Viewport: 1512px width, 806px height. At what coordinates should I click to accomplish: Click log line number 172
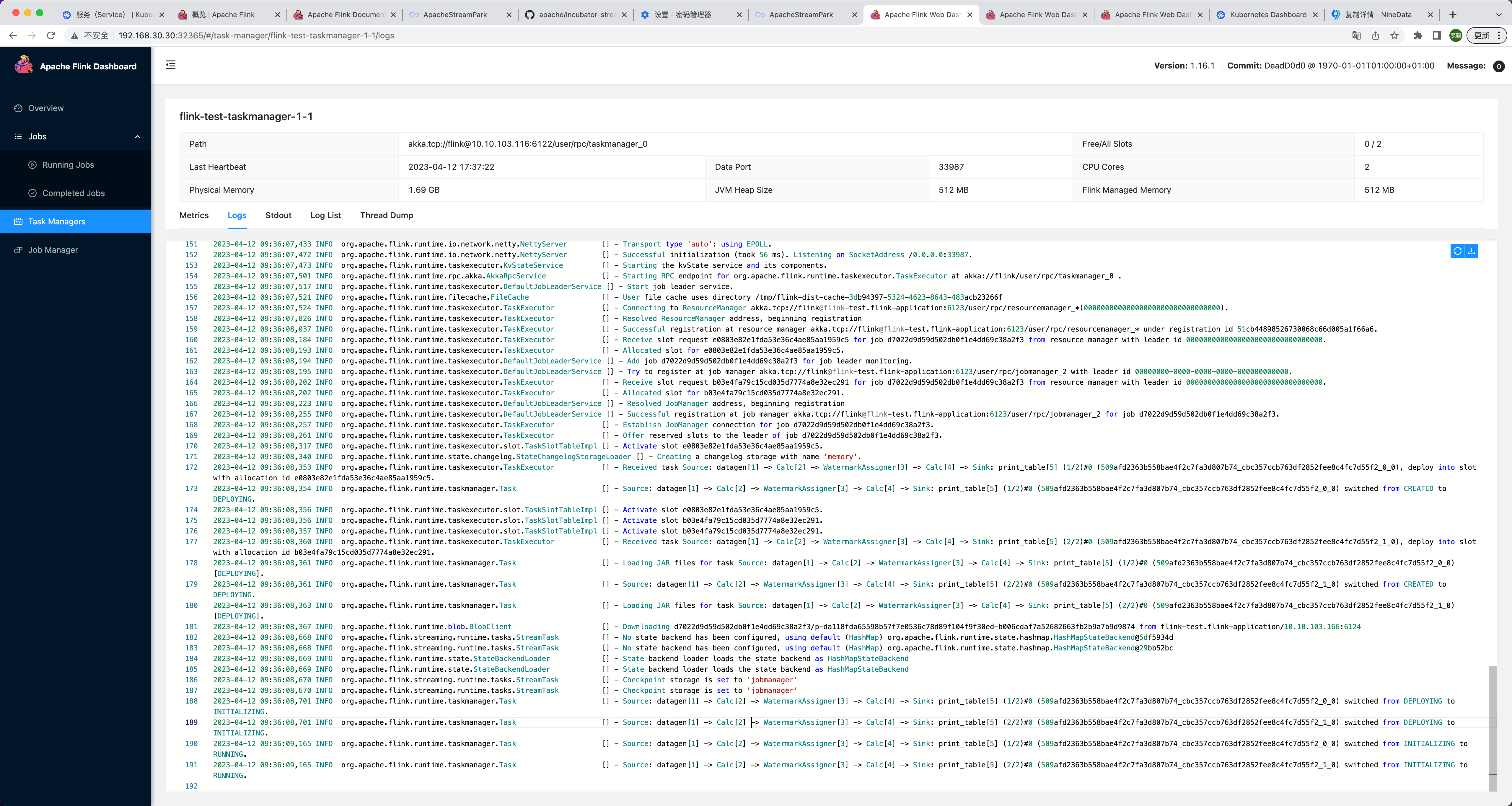(x=191, y=468)
